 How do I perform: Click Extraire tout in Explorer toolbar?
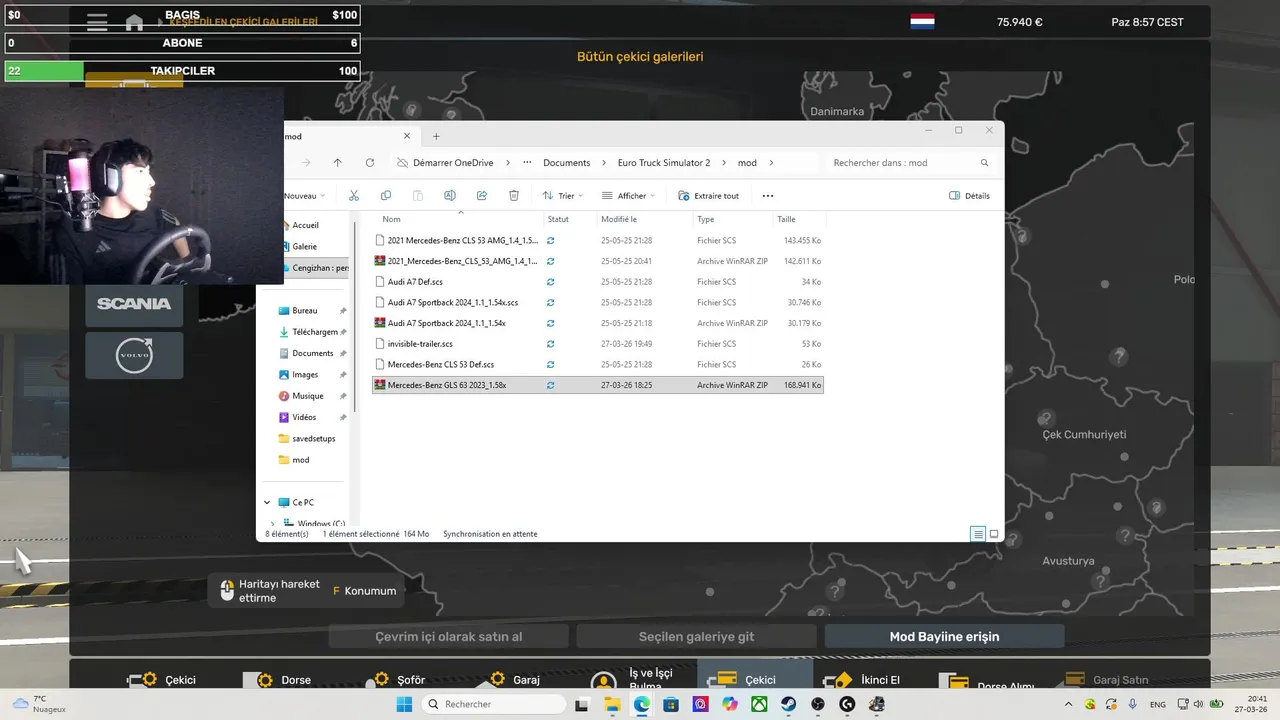click(708, 196)
